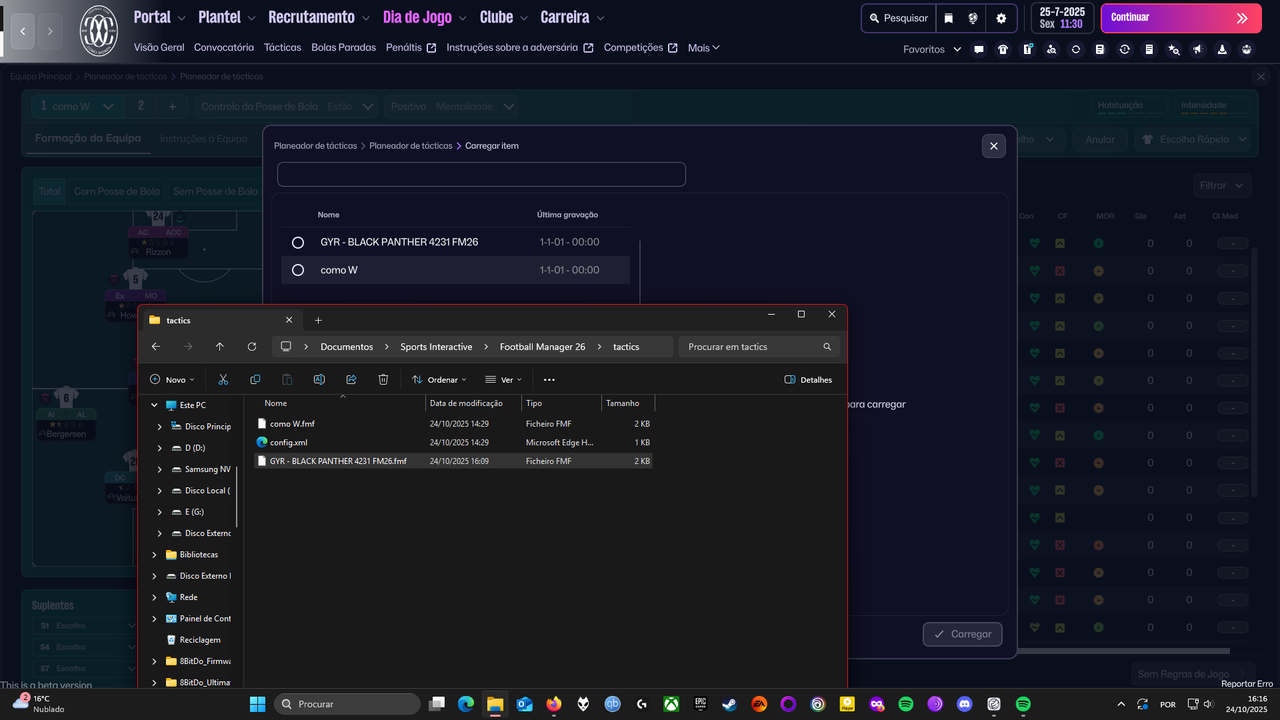Click Documentos in the Explorer breadcrumb
This screenshot has height=720, width=1280.
click(x=347, y=347)
